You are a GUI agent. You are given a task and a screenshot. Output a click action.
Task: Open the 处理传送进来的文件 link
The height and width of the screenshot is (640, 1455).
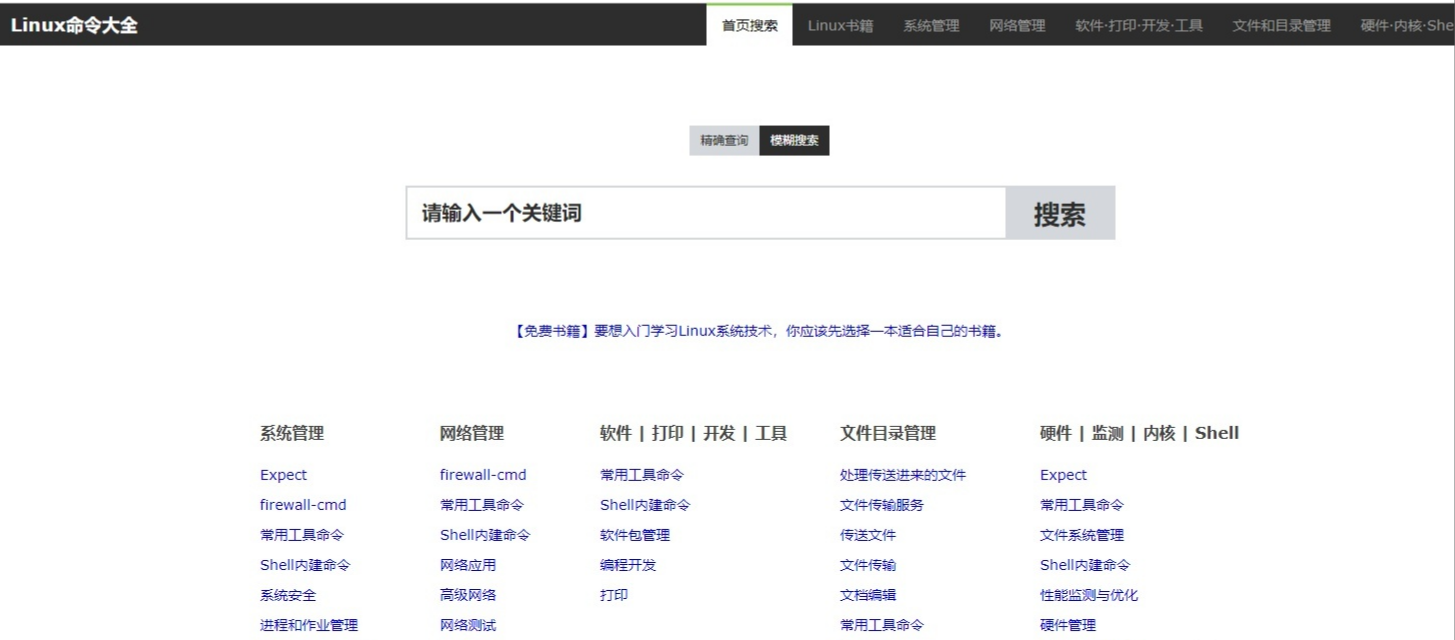[903, 475]
